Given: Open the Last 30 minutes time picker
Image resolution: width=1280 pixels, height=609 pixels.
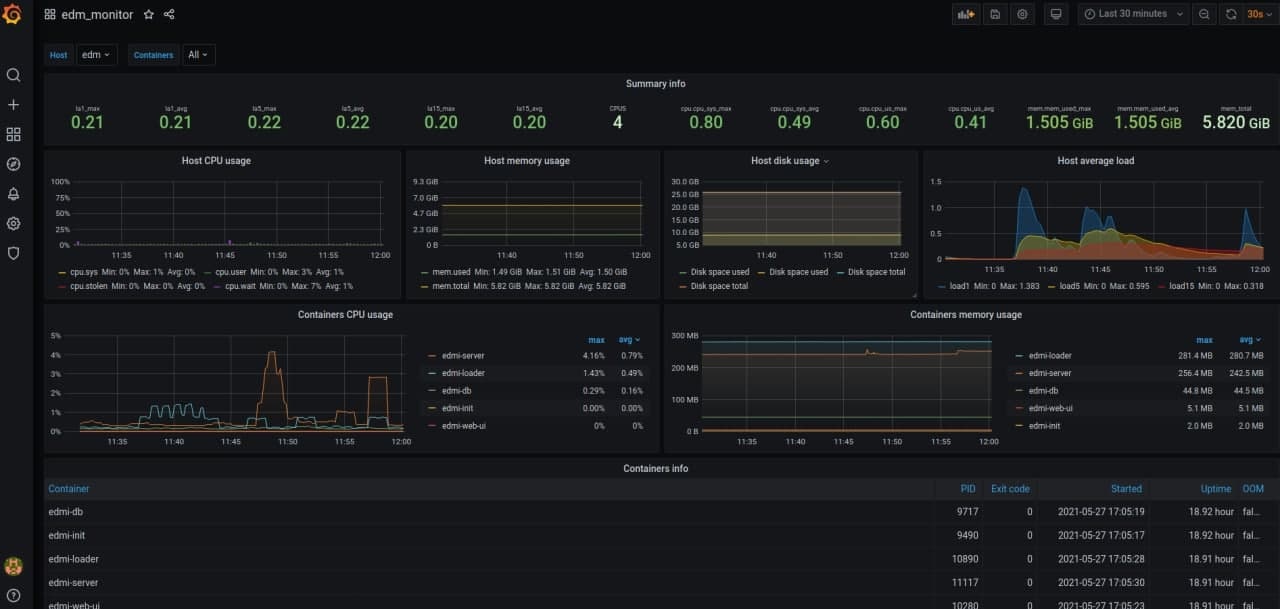Looking at the screenshot, I should (x=1133, y=14).
